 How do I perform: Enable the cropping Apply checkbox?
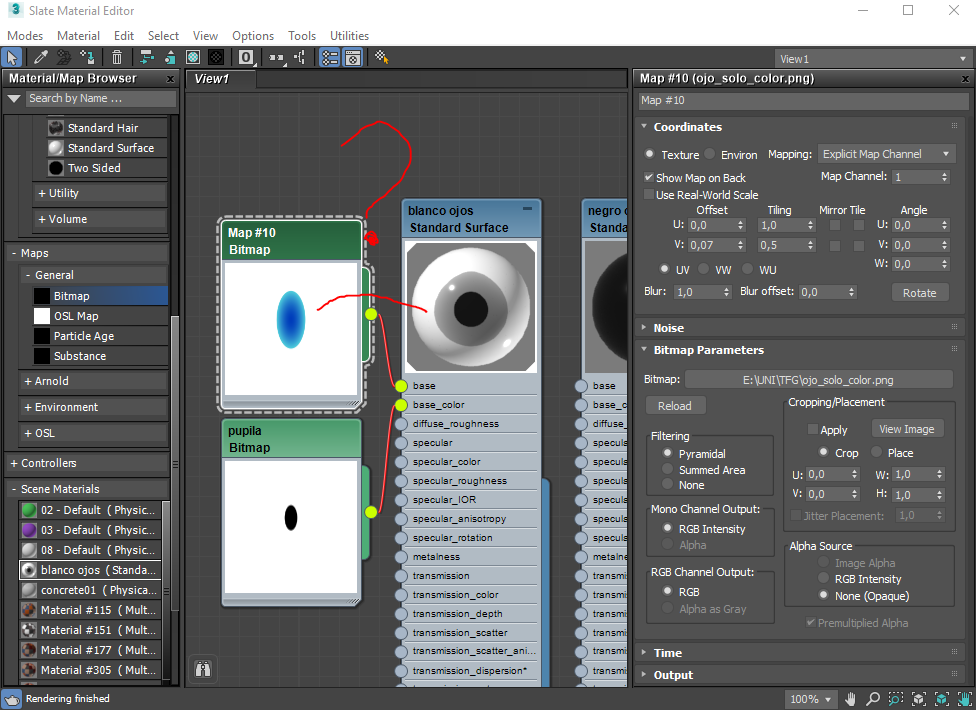[812, 429]
